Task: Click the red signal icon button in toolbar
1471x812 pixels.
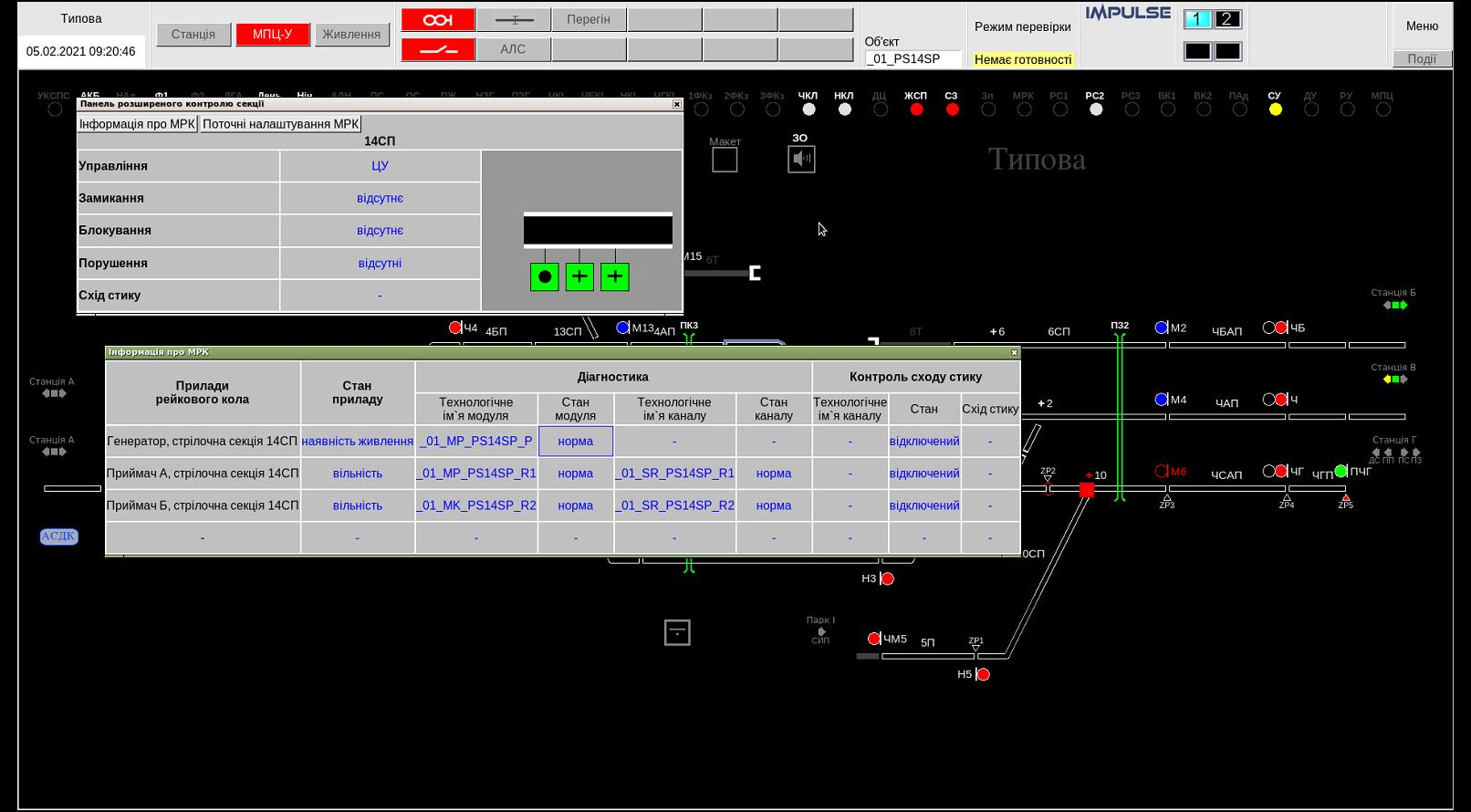Action: [x=438, y=19]
